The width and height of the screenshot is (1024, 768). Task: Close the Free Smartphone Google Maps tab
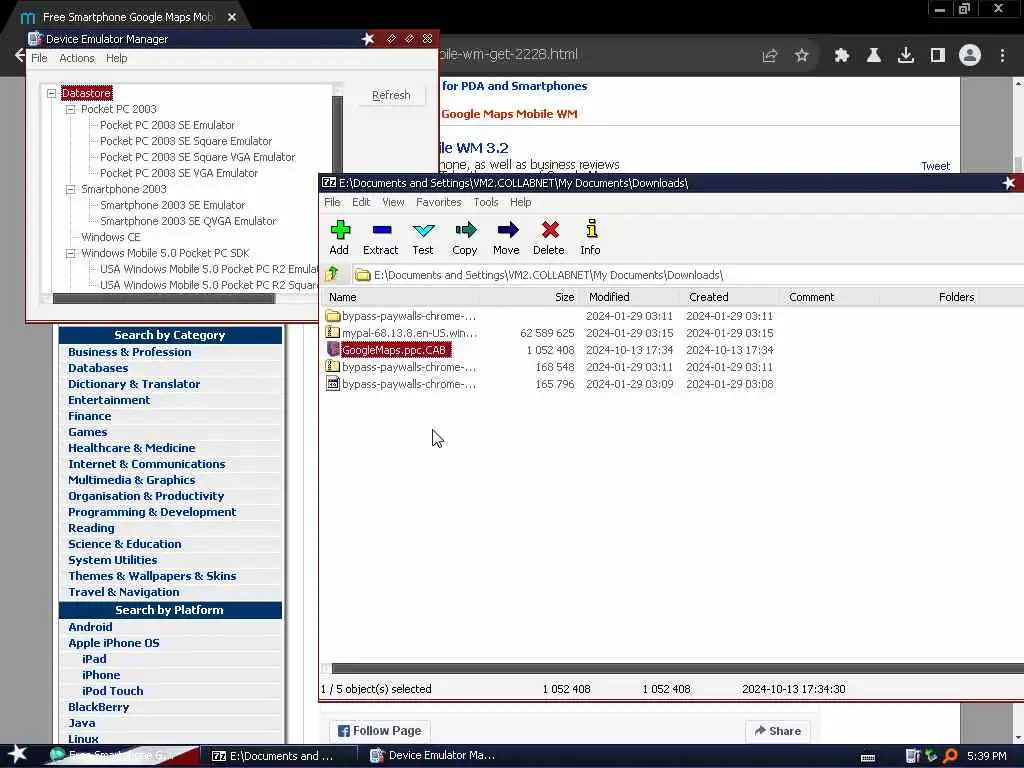[x=232, y=17]
